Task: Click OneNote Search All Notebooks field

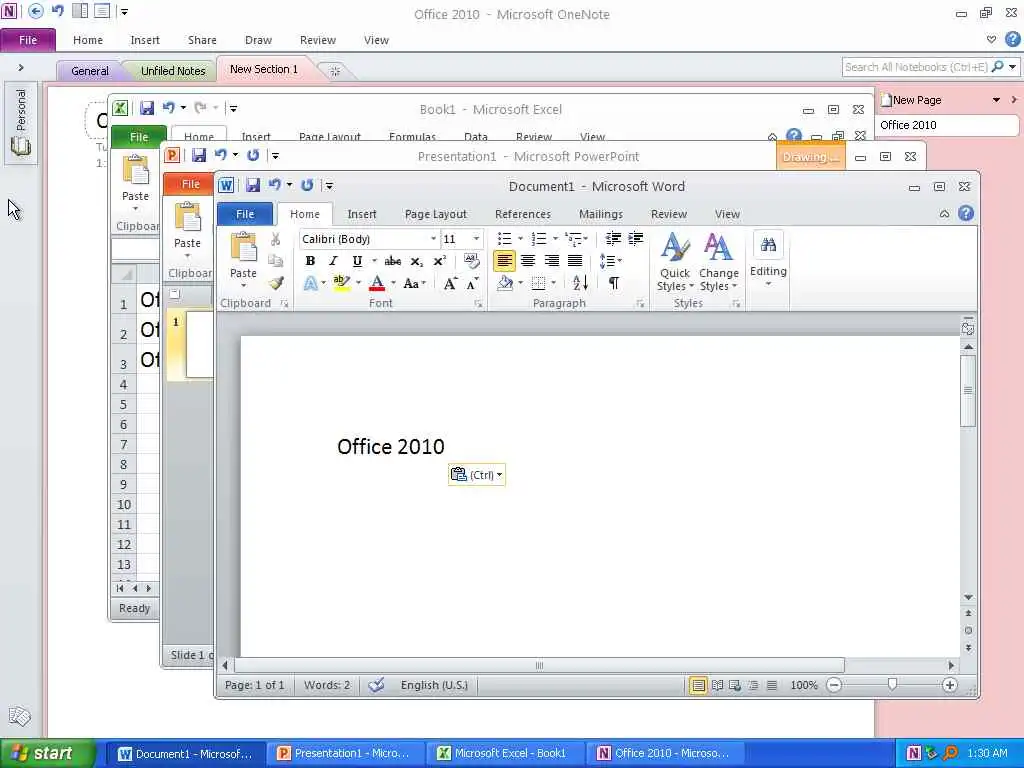Action: 916,67
